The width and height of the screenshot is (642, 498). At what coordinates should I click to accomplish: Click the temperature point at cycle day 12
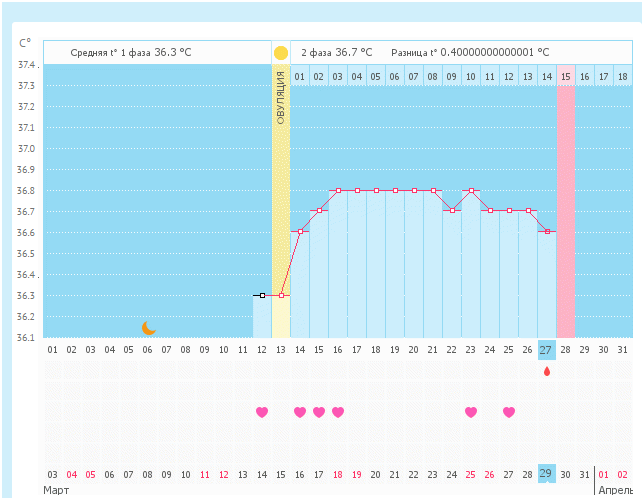(x=262, y=296)
